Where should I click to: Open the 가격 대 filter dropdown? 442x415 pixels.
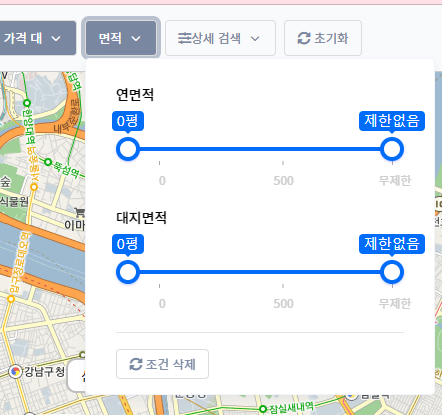click(37, 38)
